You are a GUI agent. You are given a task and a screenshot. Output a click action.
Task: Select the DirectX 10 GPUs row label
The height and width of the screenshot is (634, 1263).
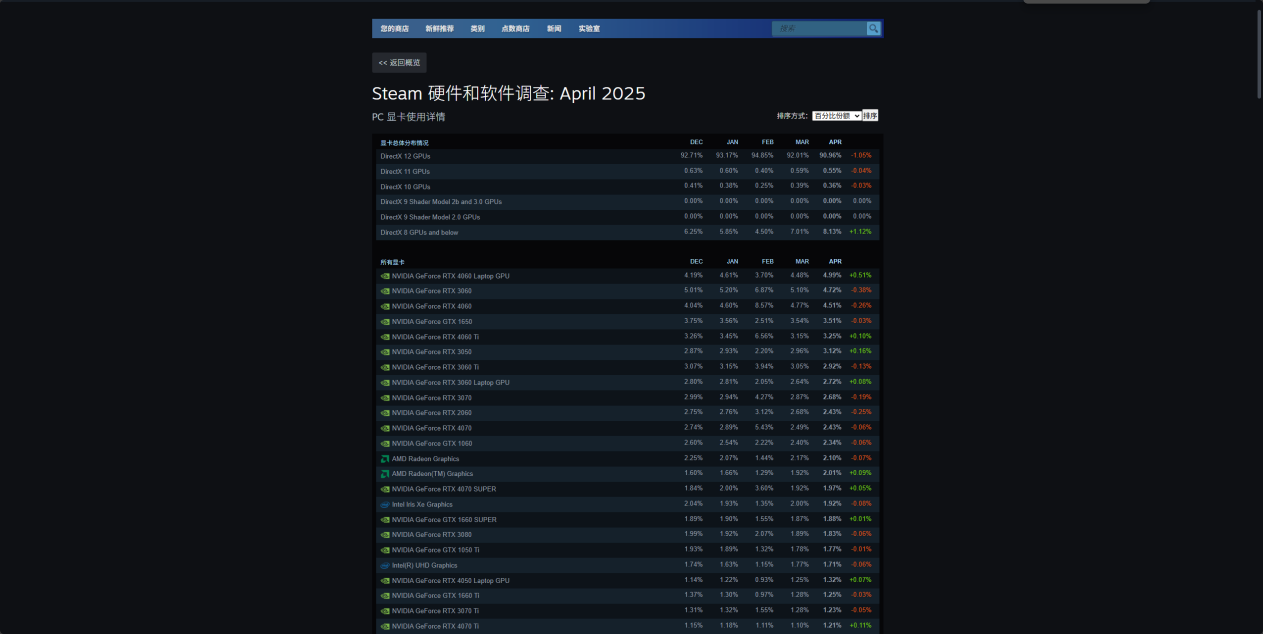(x=405, y=187)
